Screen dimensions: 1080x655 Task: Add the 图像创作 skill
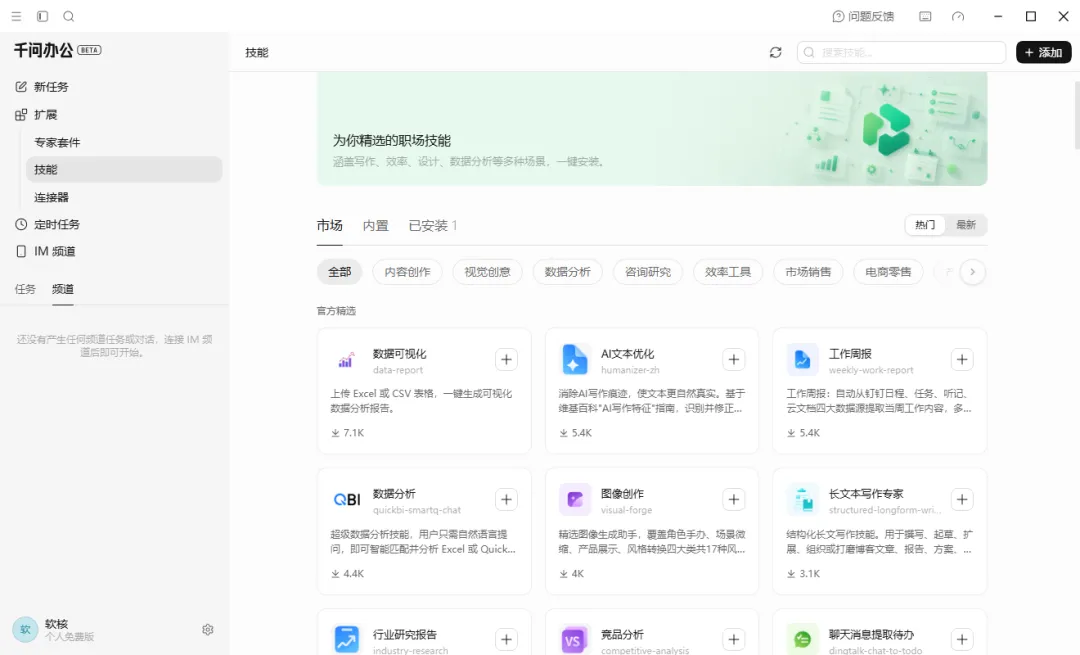click(x=734, y=499)
